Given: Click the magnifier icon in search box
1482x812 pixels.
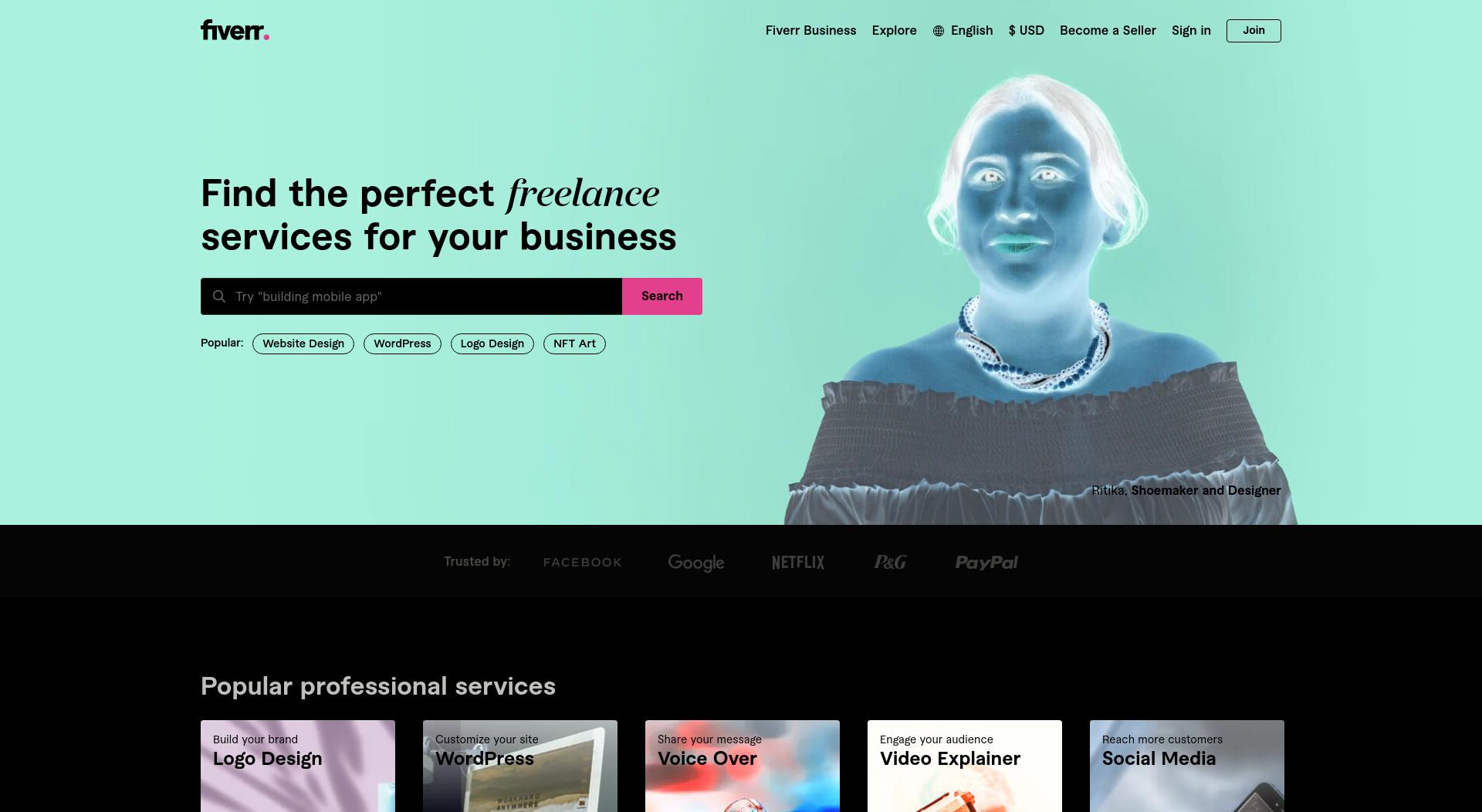Looking at the screenshot, I should pos(219,296).
